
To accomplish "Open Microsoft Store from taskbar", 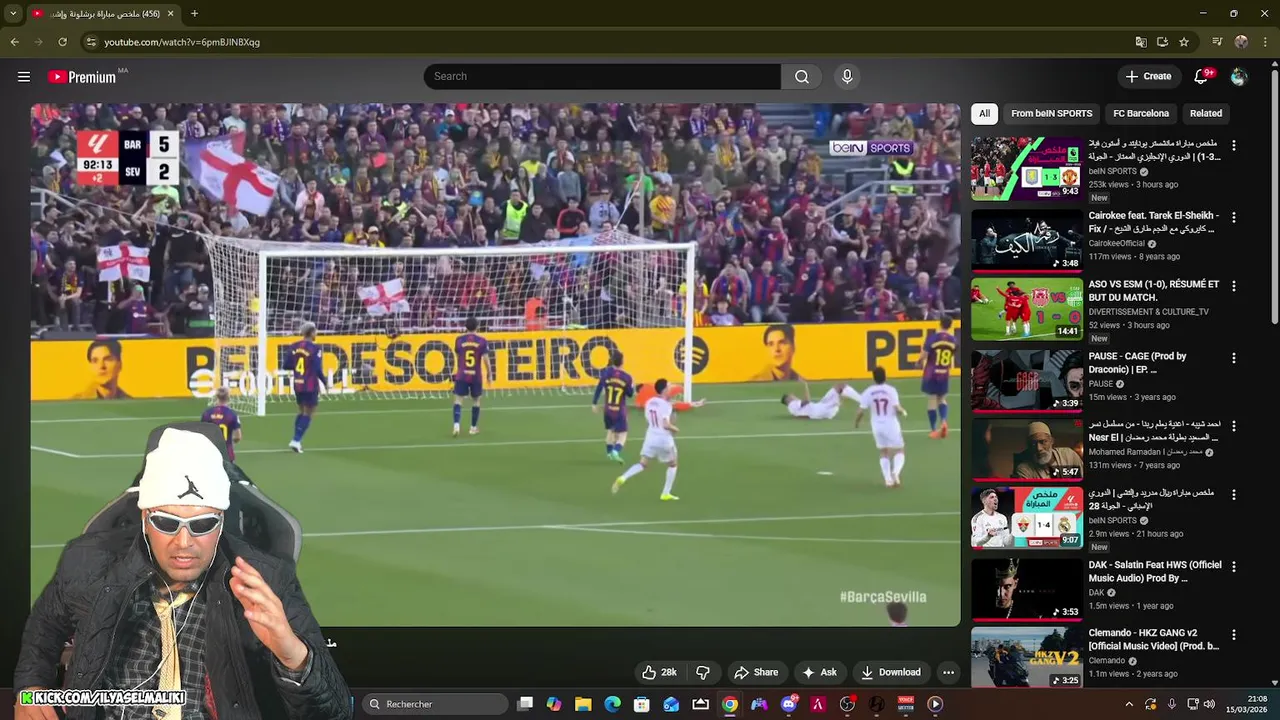I will tap(642, 704).
